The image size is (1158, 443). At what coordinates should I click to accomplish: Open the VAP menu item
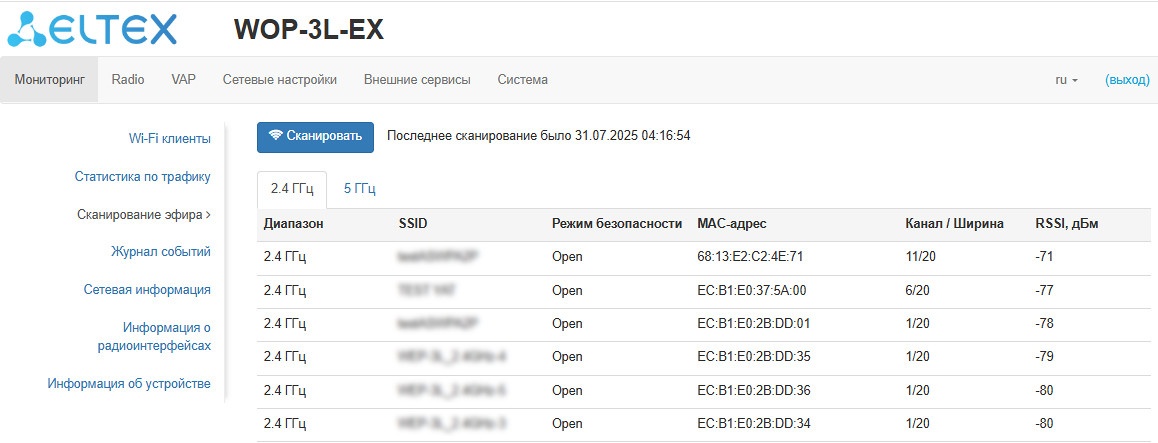tap(183, 79)
